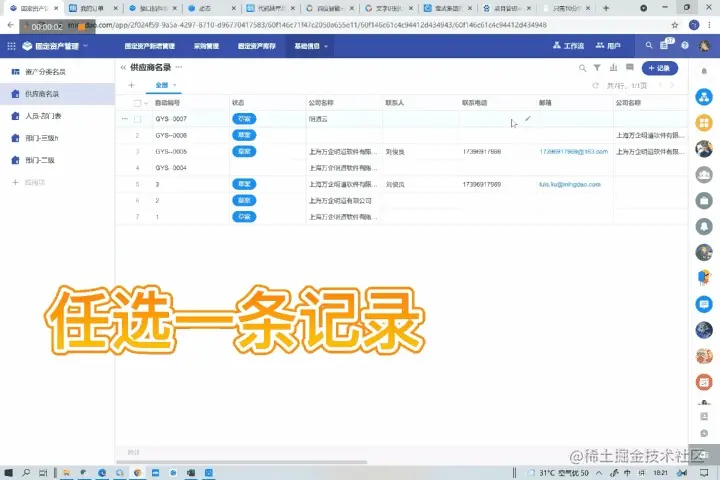720x480 pixels.
Task: Click 上海万企明道有限公司 cell
Action: point(343,201)
